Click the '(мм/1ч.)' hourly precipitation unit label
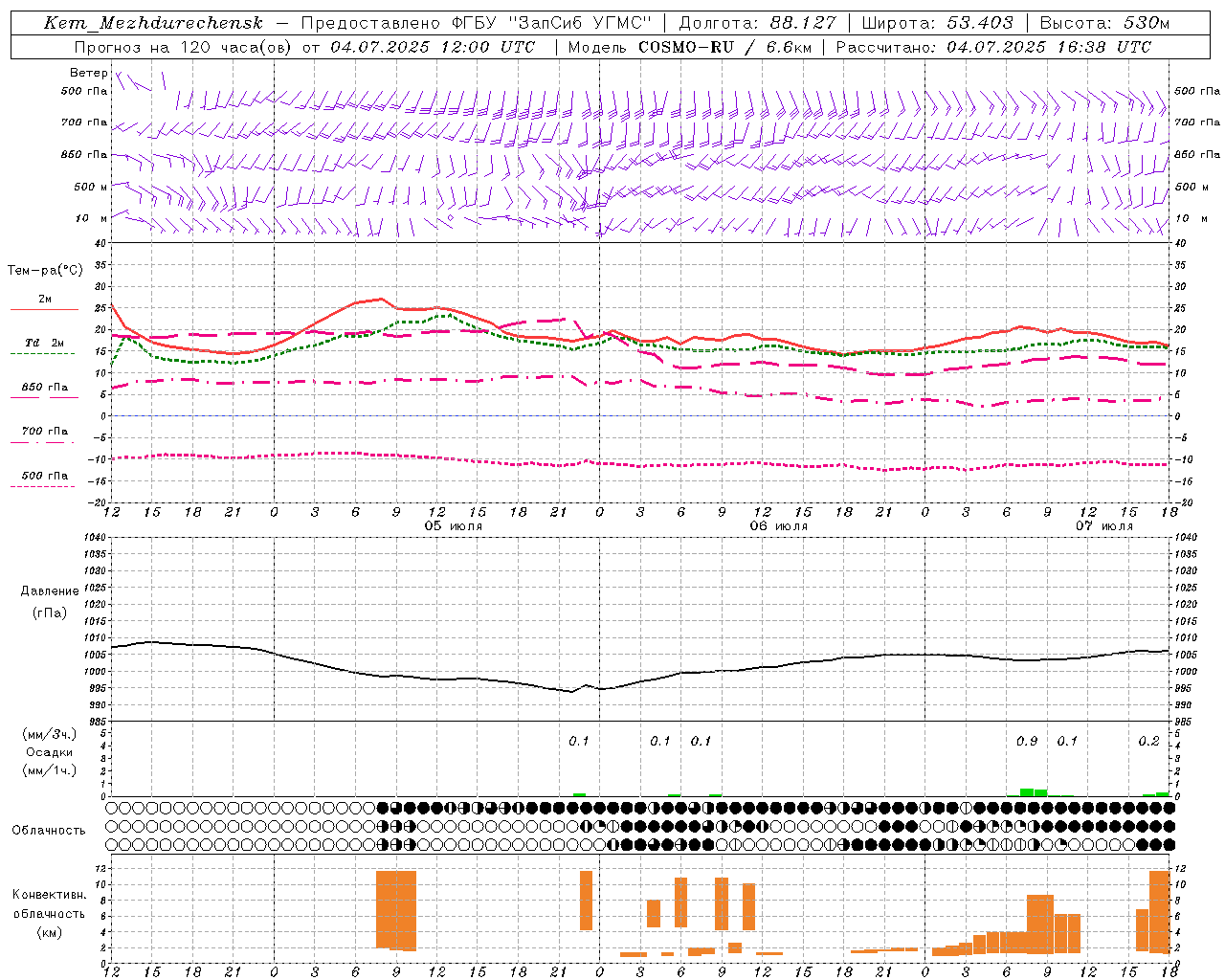 (x=48, y=770)
